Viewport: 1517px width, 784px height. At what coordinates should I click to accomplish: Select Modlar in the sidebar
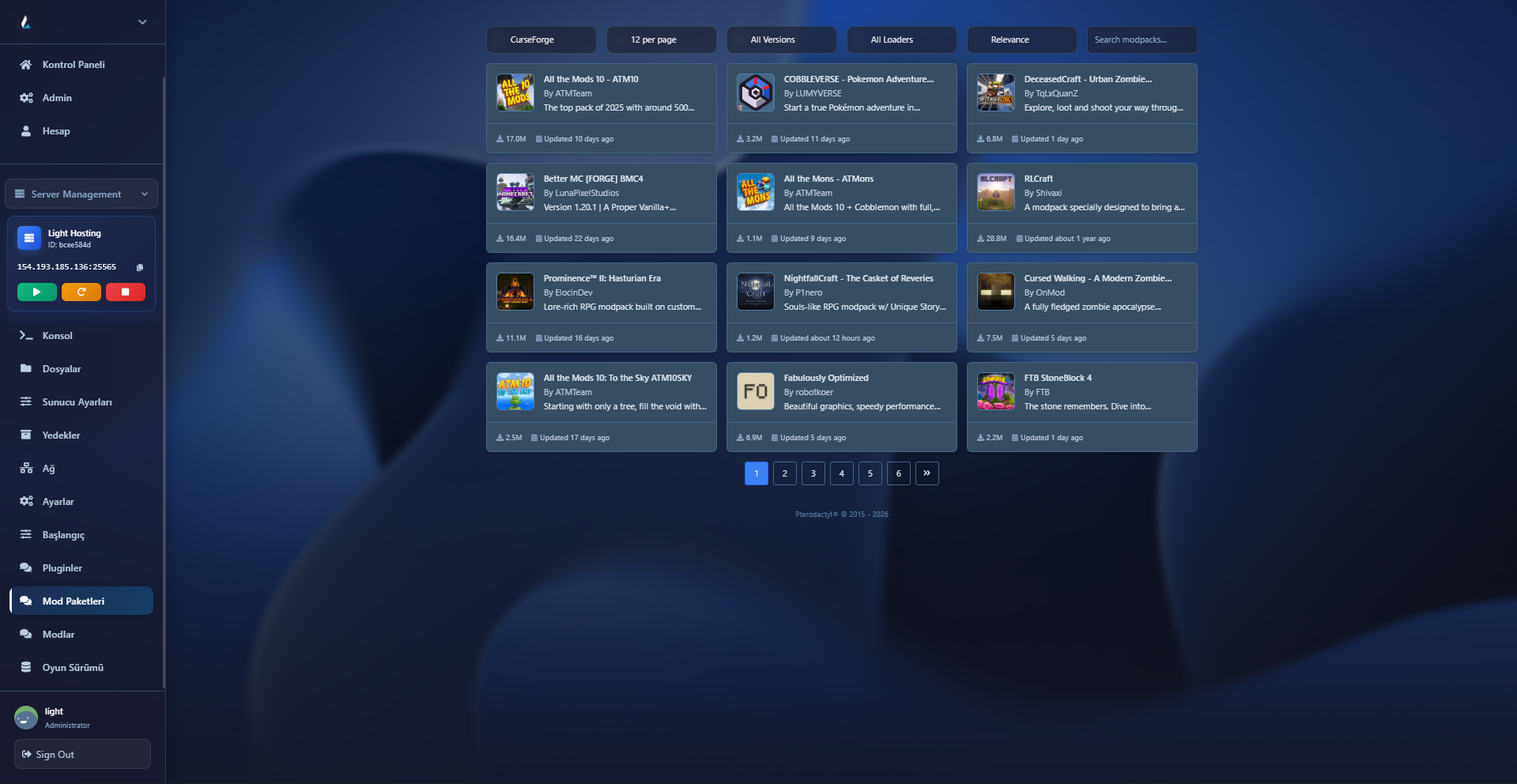pyautogui.click(x=58, y=635)
